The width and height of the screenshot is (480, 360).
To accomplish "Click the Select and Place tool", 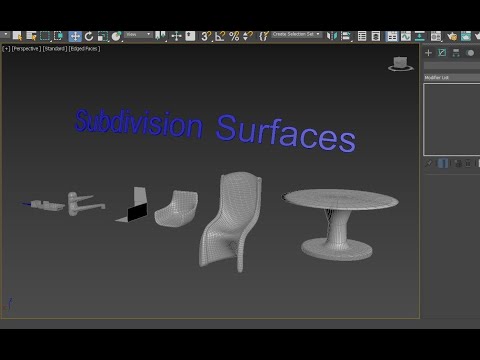I will tap(116, 36).
